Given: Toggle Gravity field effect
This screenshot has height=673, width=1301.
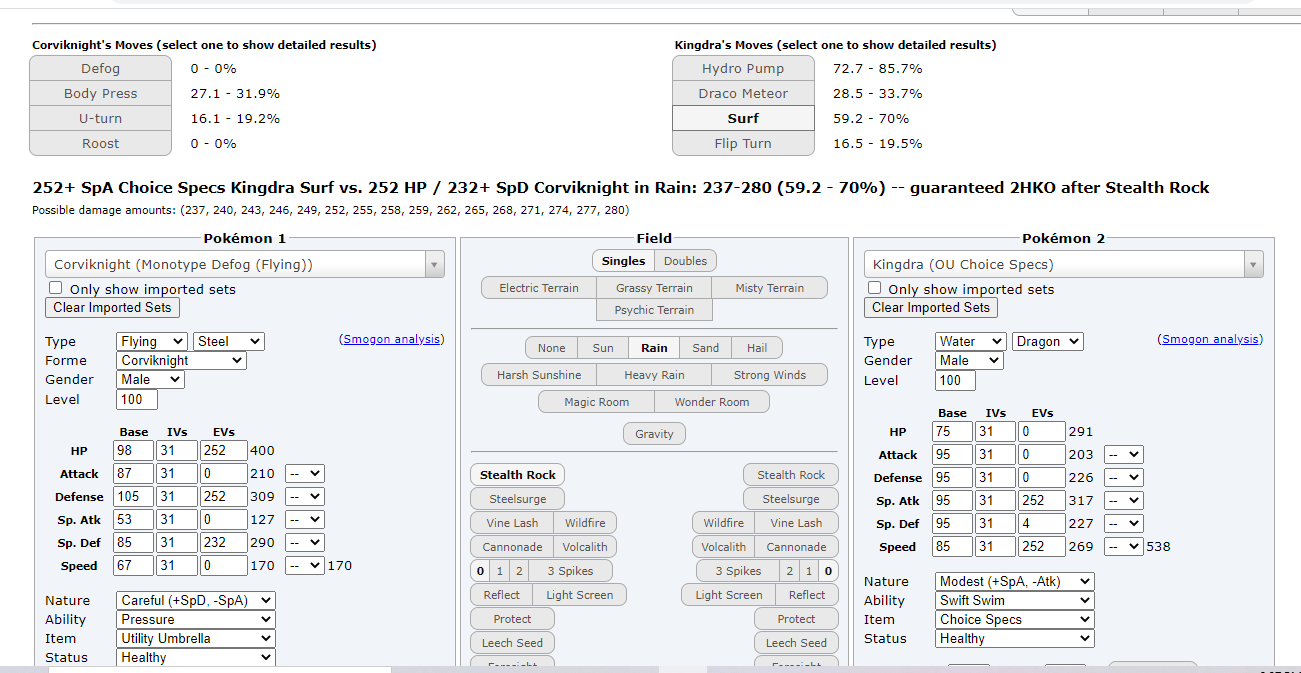Looking at the screenshot, I should 655,434.
